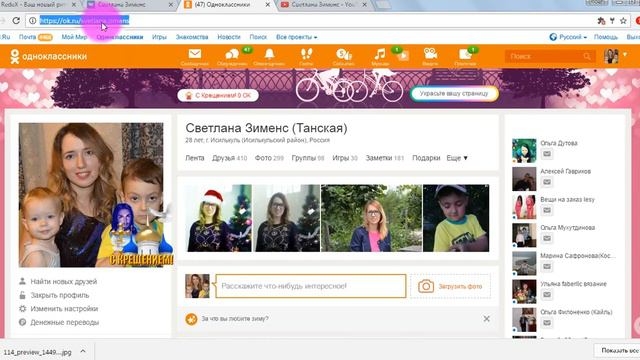The height and width of the screenshot is (360, 640).
Task: Switch to the YouTube browser tab
Action: click(x=324, y=5)
